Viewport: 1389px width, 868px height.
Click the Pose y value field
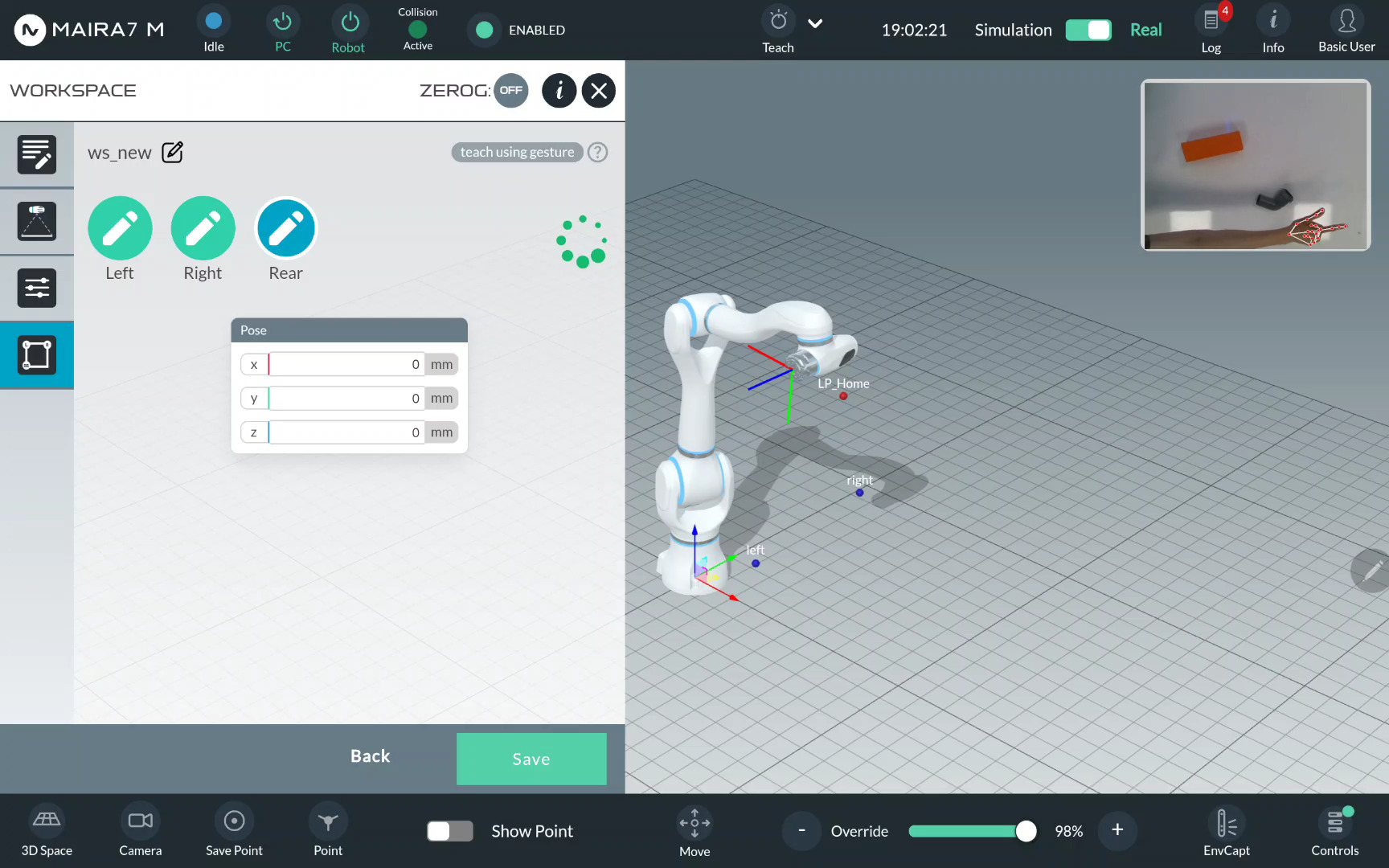346,398
